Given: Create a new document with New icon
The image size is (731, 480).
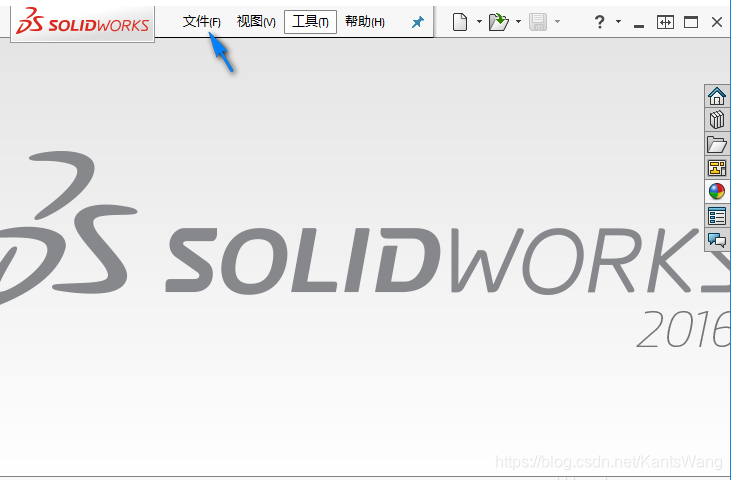Looking at the screenshot, I should tap(460, 22).
